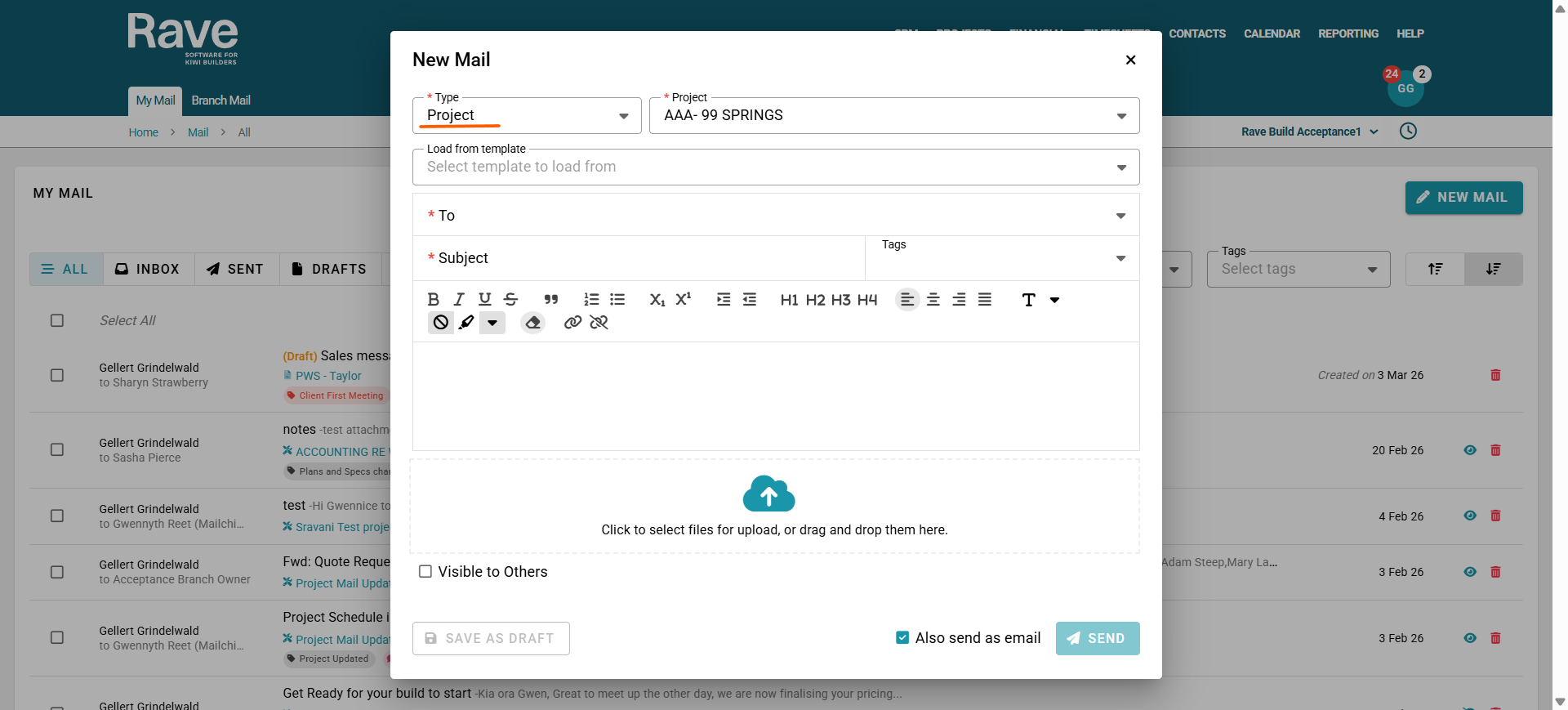The width and height of the screenshot is (1568, 710).
Task: Click the upload cloud icon
Action: [x=768, y=493]
